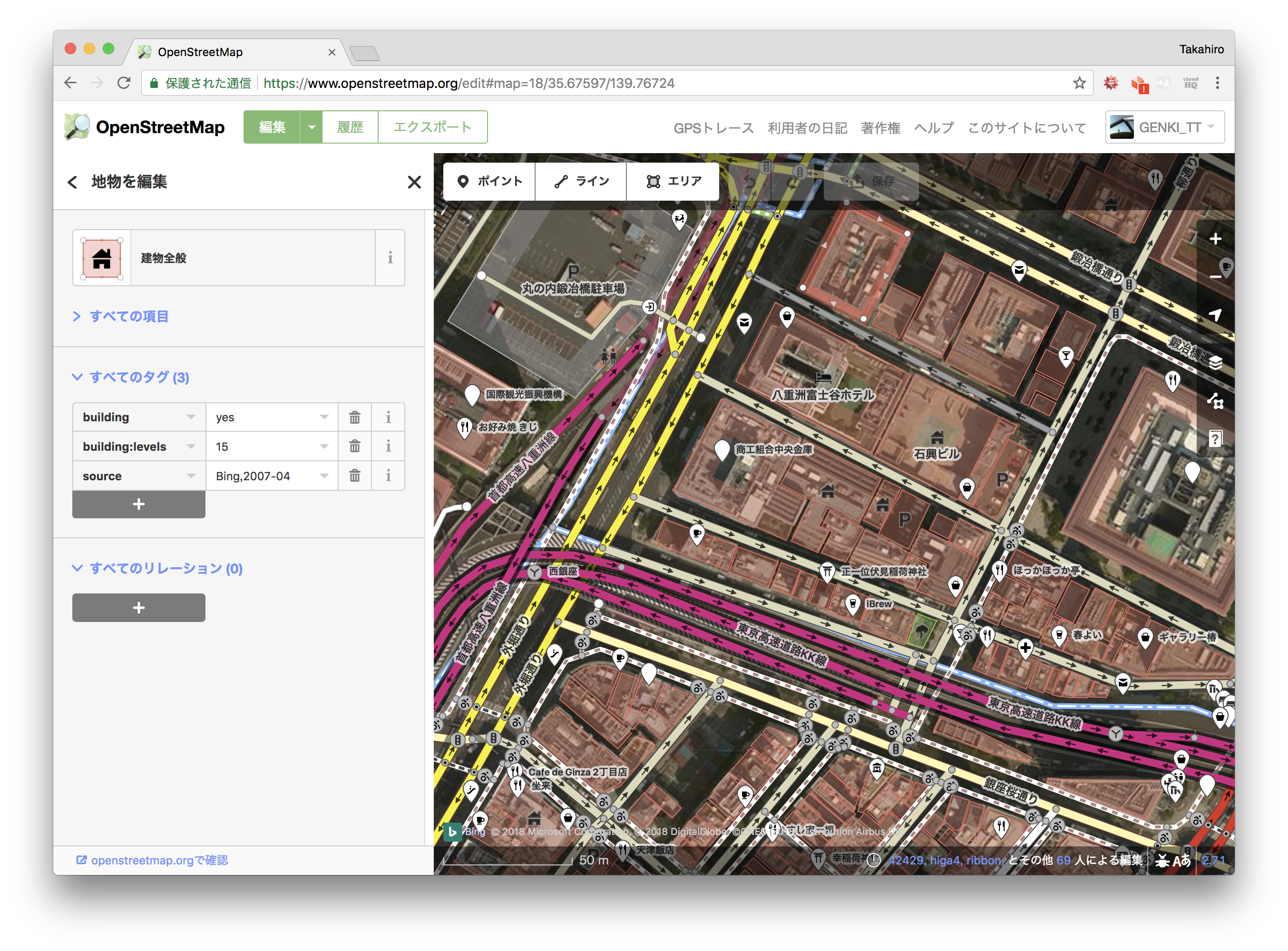Show info for 建物全般 preset

390,258
